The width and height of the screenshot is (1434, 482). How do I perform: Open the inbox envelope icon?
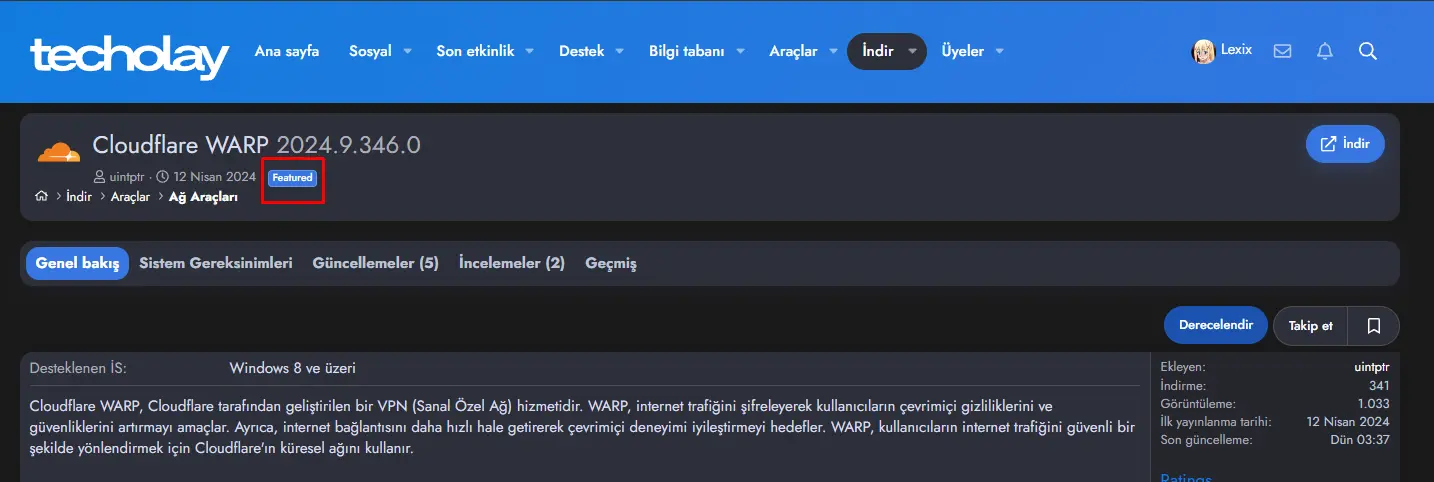1282,51
